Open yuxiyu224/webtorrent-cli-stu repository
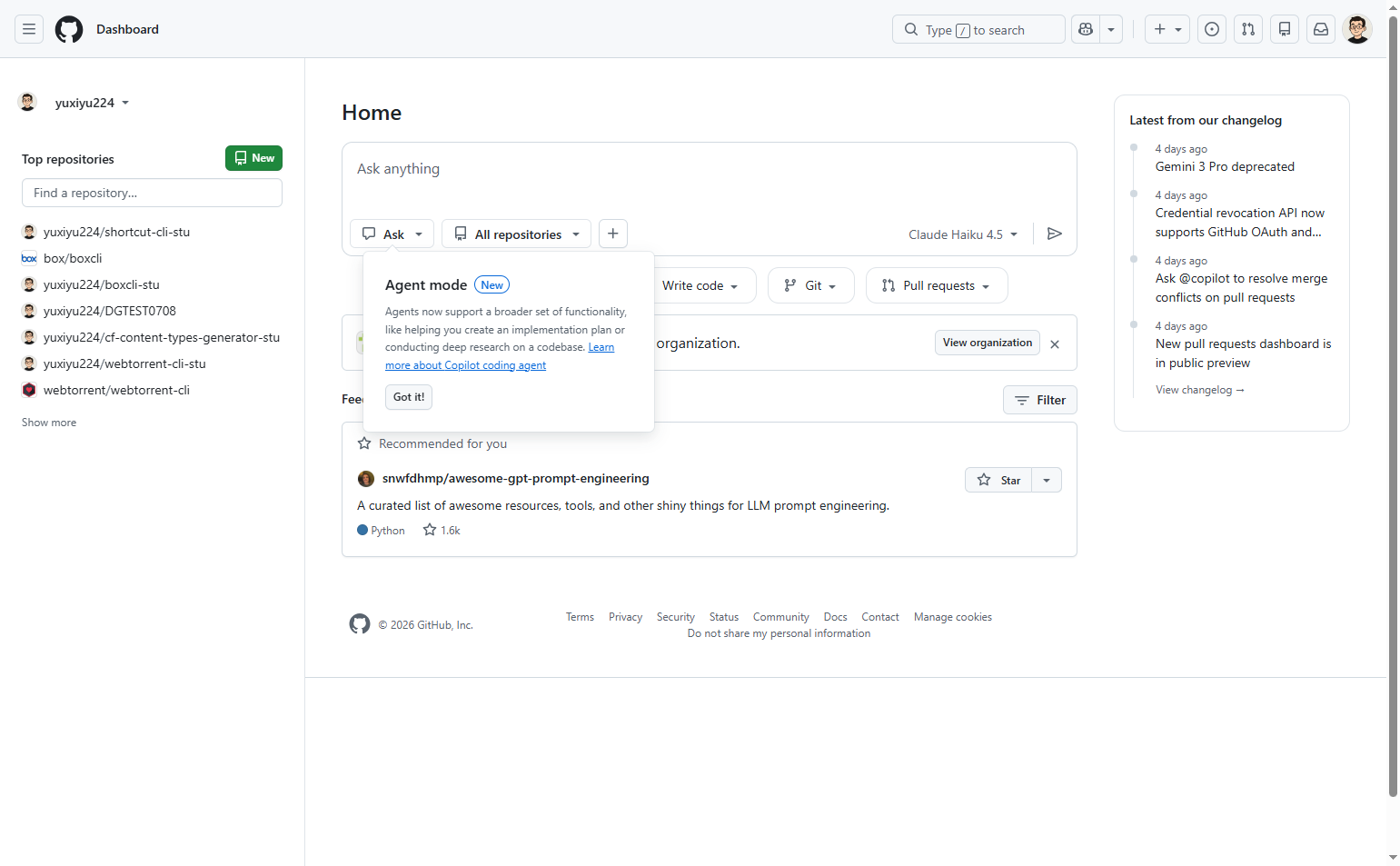Viewport: 1400px width, 866px height. [x=124, y=363]
